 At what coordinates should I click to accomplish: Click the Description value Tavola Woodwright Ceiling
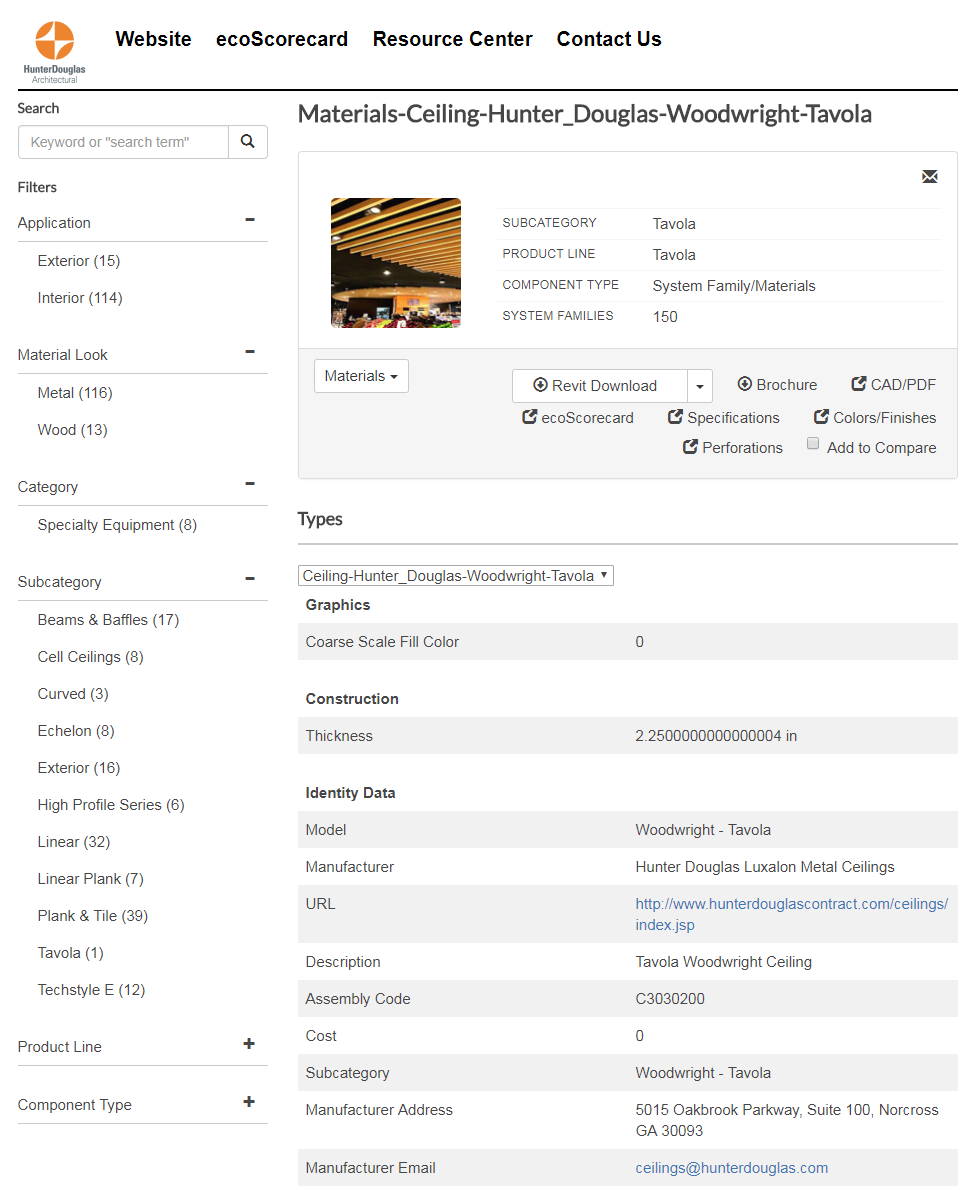tap(723, 962)
